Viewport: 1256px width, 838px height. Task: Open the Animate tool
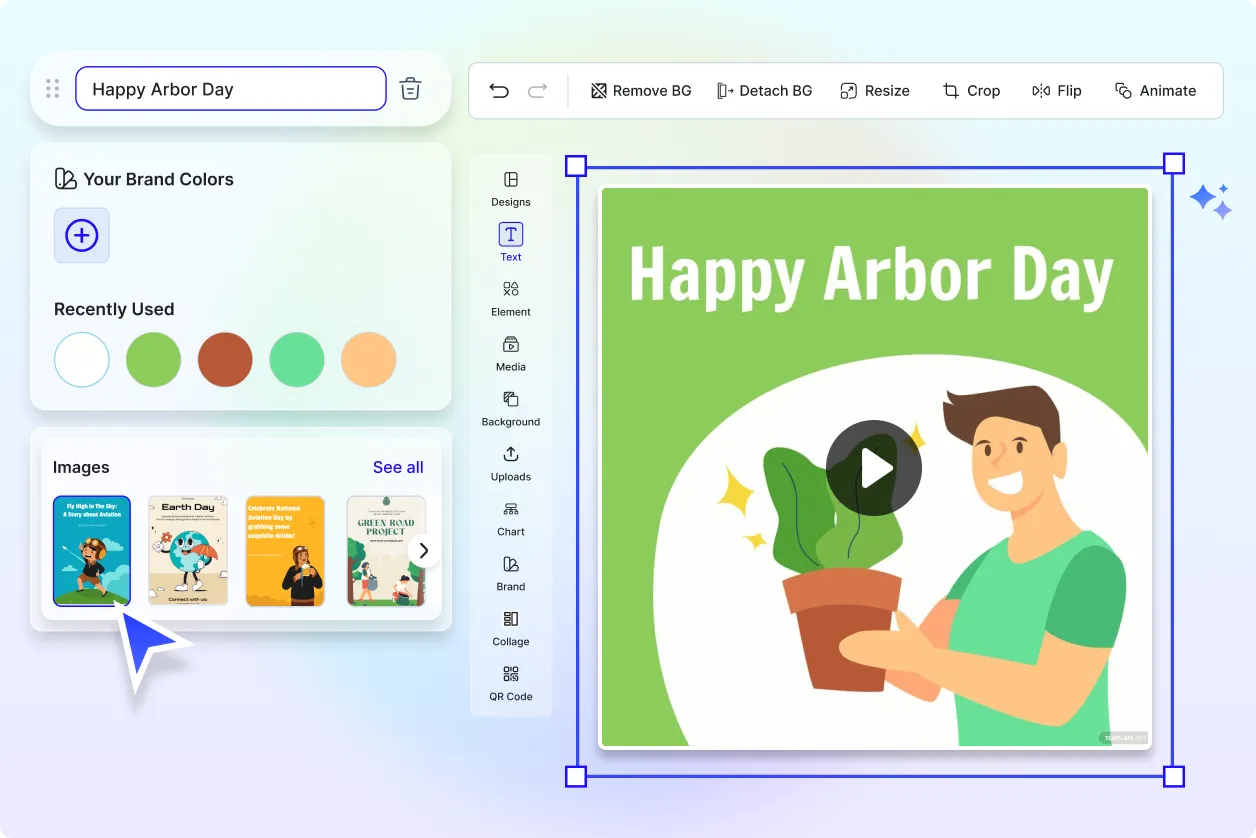tap(1156, 90)
